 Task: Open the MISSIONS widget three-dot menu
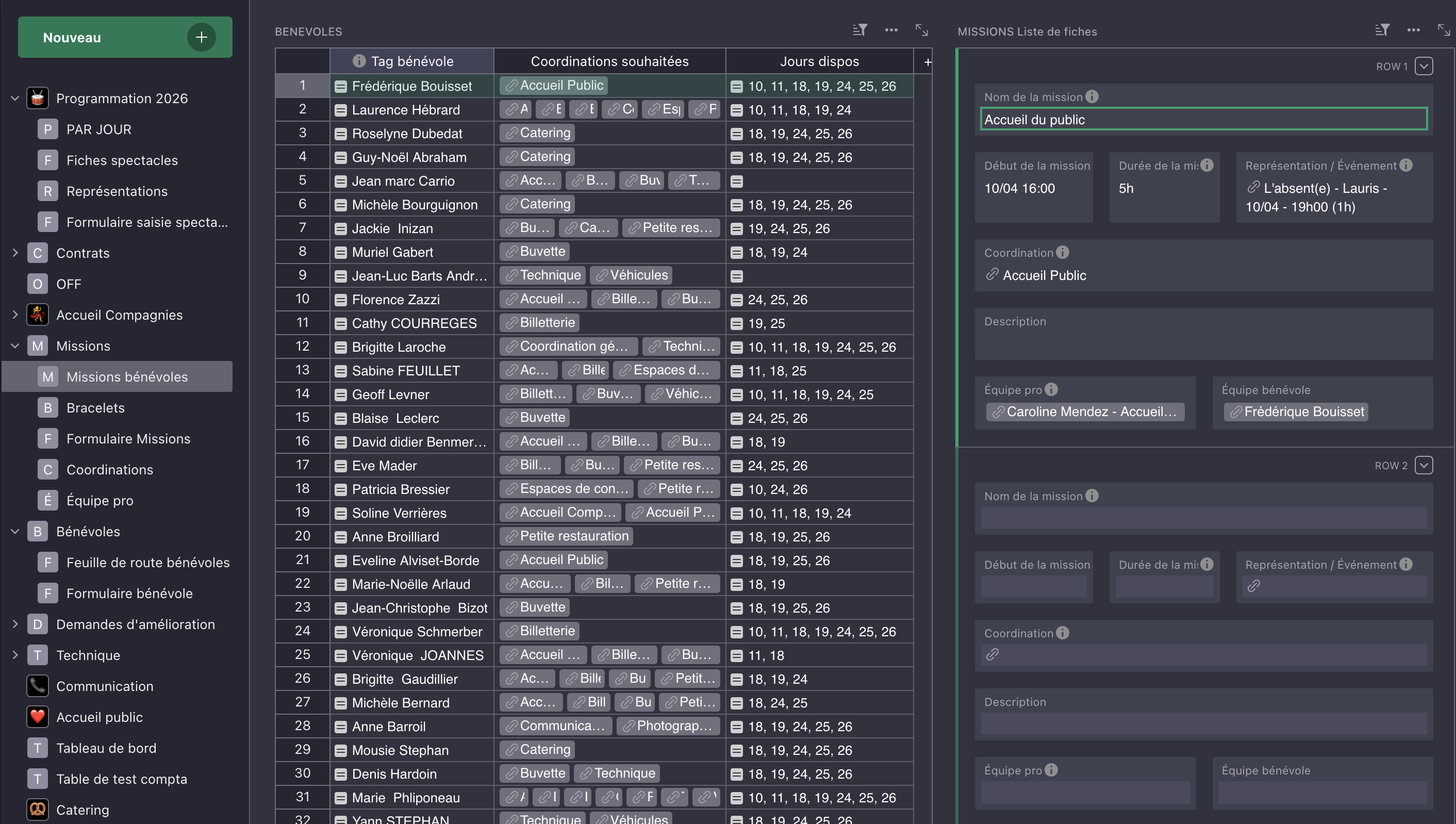[1414, 30]
